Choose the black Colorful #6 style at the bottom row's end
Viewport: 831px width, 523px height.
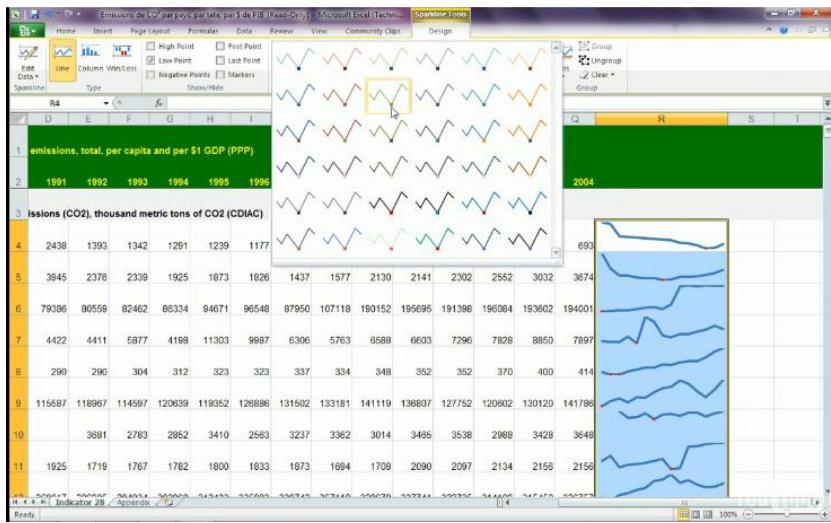pyautogui.click(x=527, y=239)
